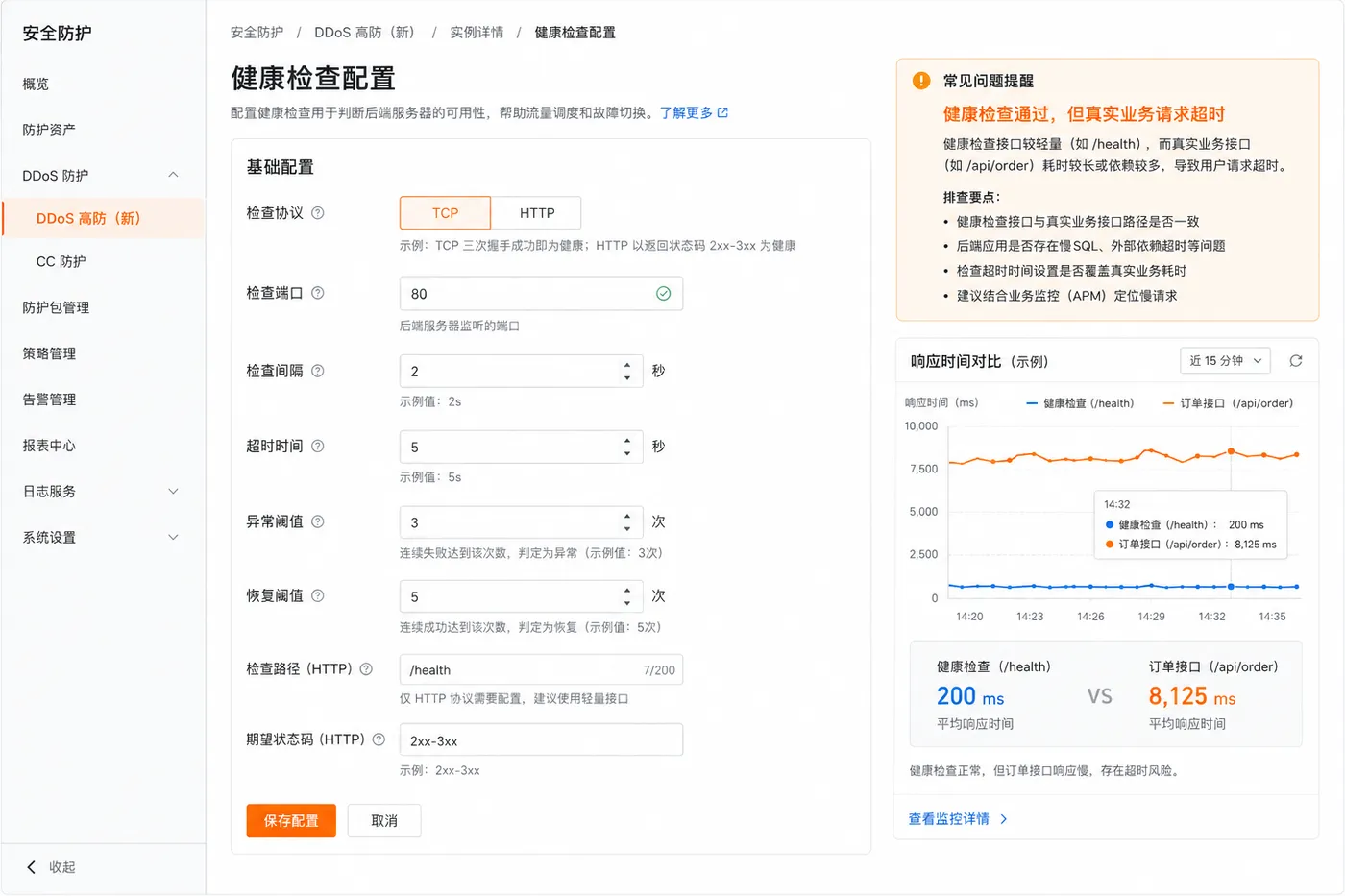Increase the 检查间隔 value using the stepper
Viewport: 1345px width, 896px height.
627,365
